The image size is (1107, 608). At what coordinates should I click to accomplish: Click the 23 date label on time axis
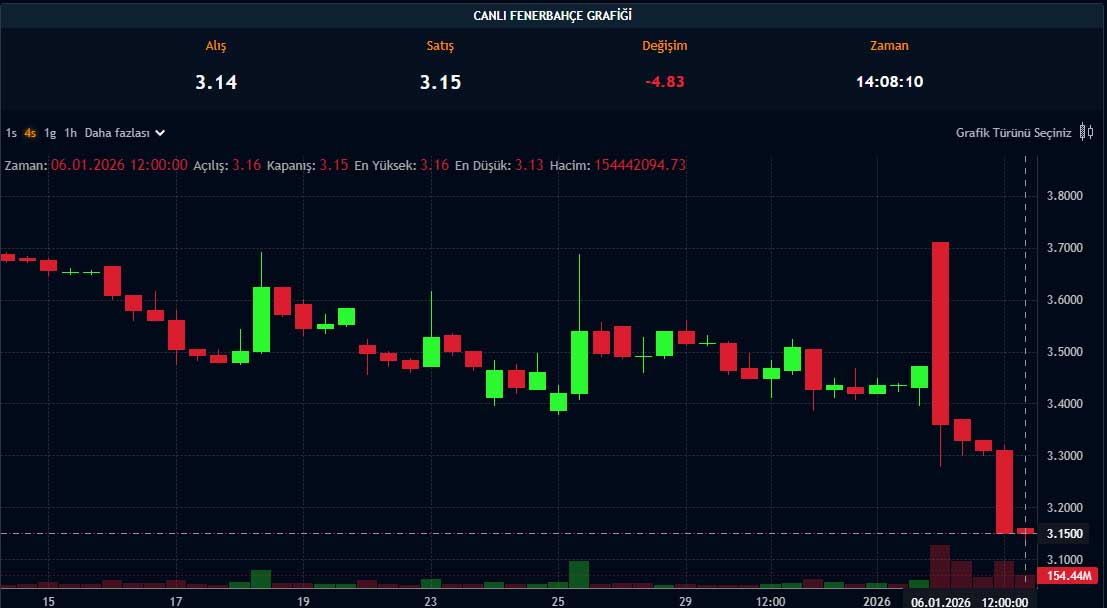click(x=430, y=601)
